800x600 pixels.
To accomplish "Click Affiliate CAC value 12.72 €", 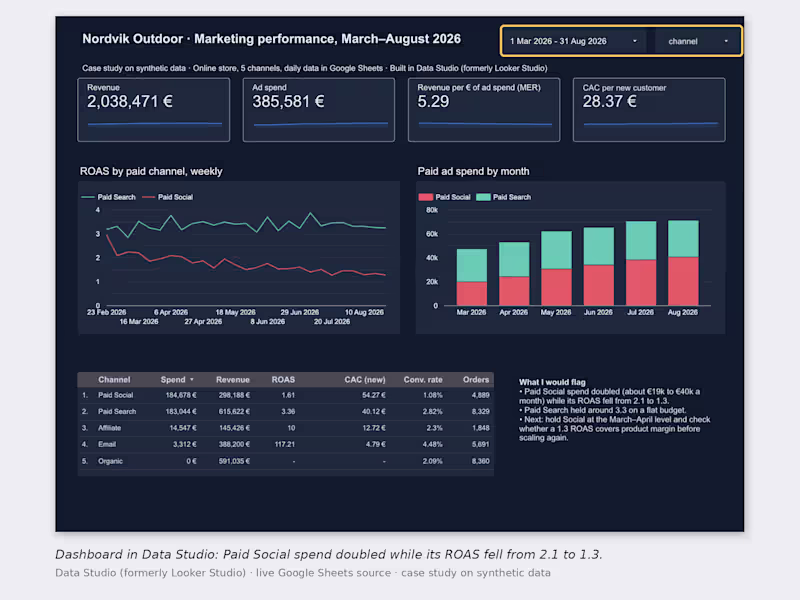I will tap(374, 428).
